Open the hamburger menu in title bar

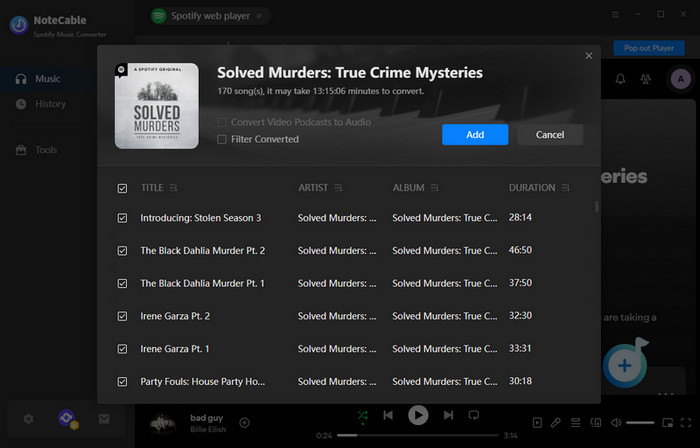click(x=615, y=15)
